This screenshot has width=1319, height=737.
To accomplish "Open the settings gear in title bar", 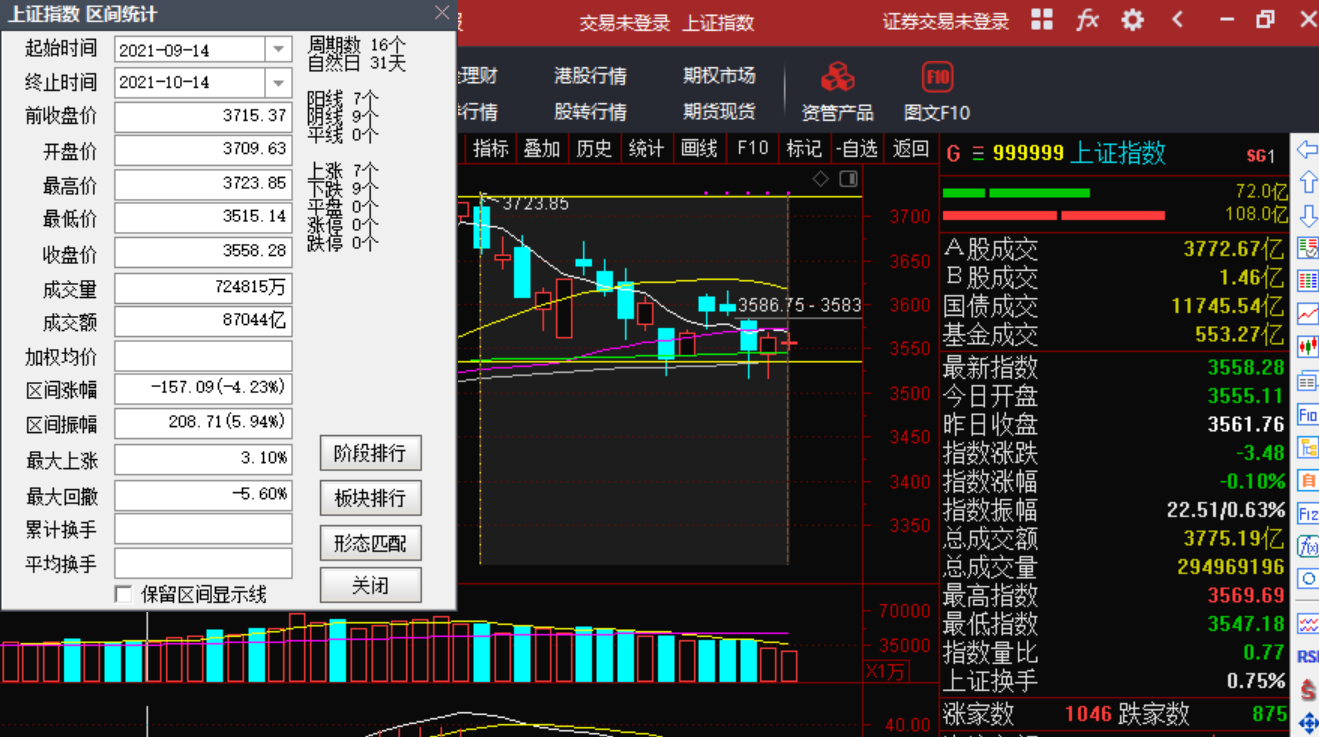I will [x=1132, y=20].
